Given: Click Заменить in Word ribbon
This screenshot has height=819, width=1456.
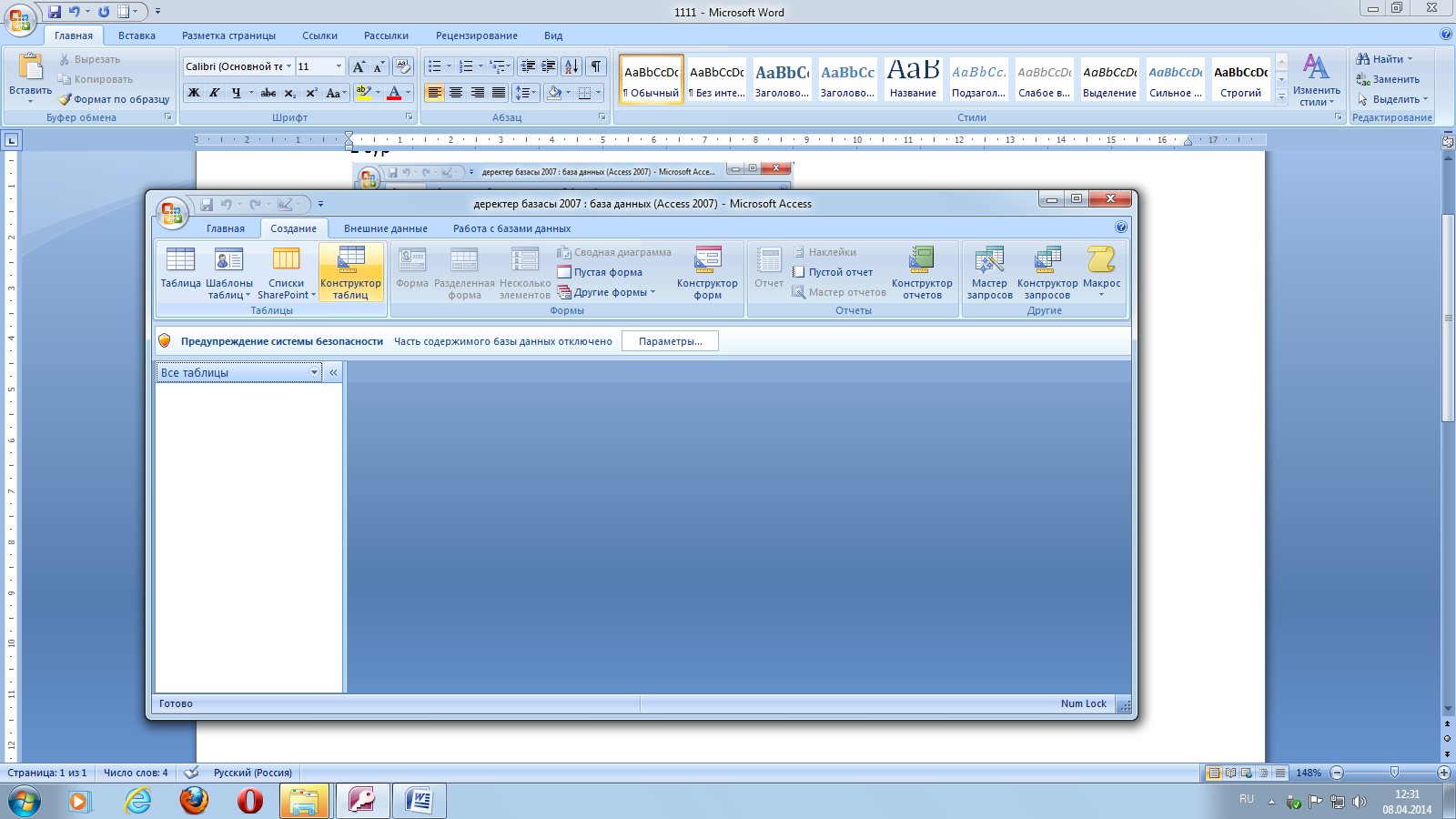Looking at the screenshot, I should point(1388,79).
